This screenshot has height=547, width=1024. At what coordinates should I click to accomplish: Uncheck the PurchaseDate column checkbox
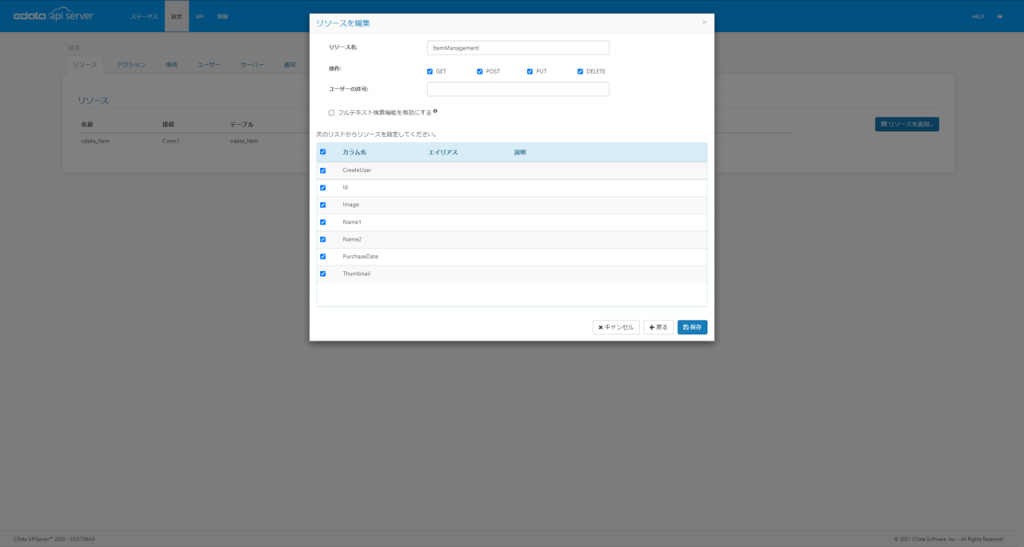tap(323, 256)
